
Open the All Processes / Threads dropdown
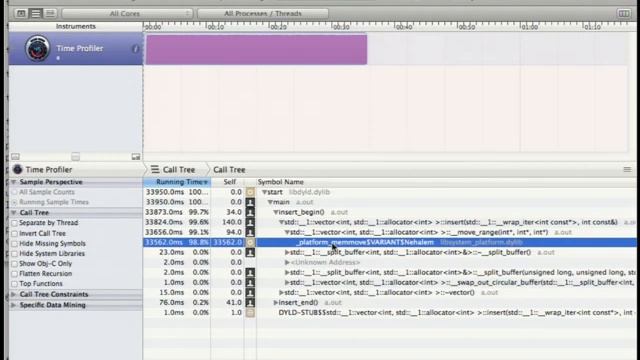pyautogui.click(x=263, y=13)
